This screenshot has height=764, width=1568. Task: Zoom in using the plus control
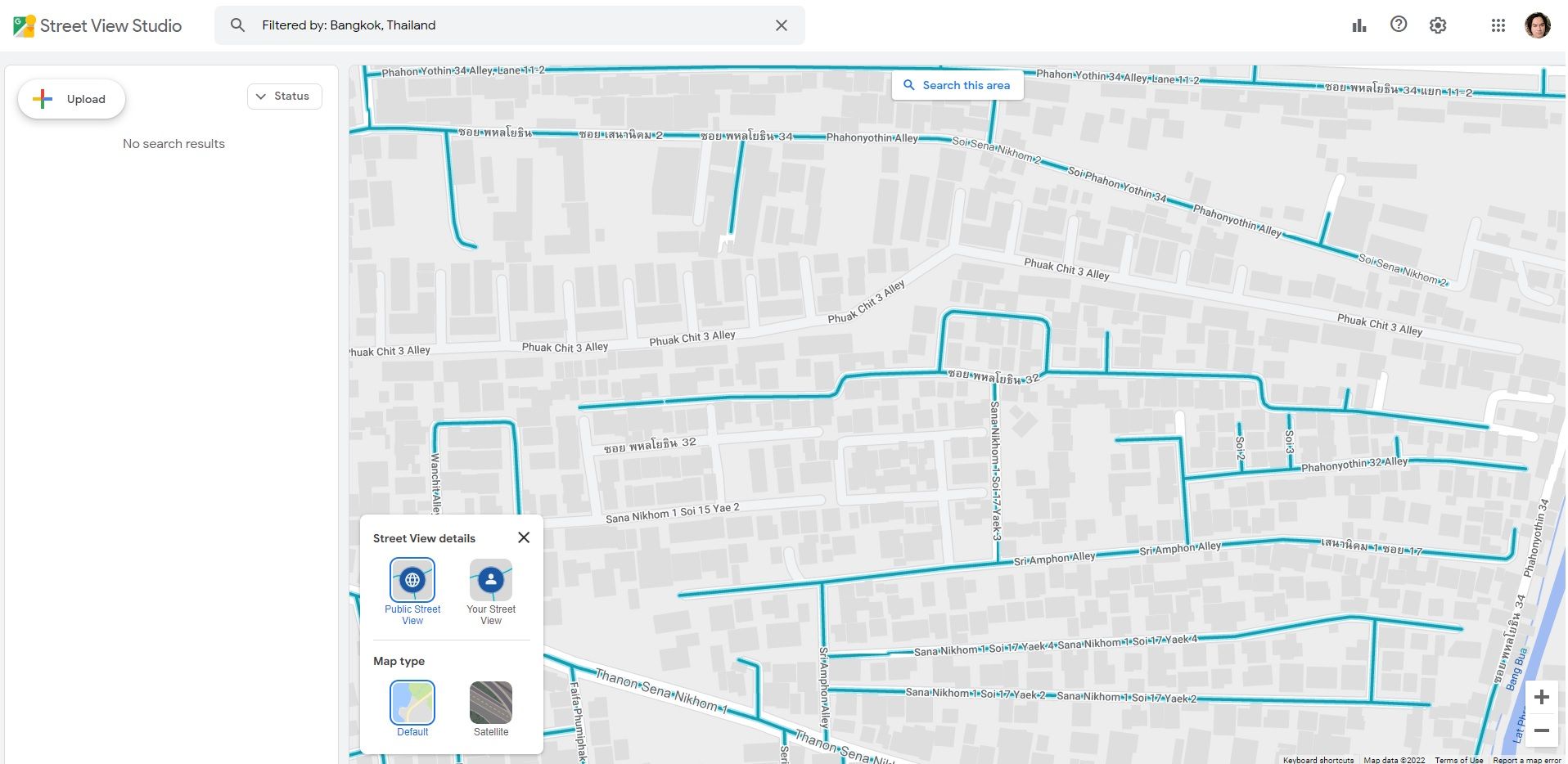1542,697
